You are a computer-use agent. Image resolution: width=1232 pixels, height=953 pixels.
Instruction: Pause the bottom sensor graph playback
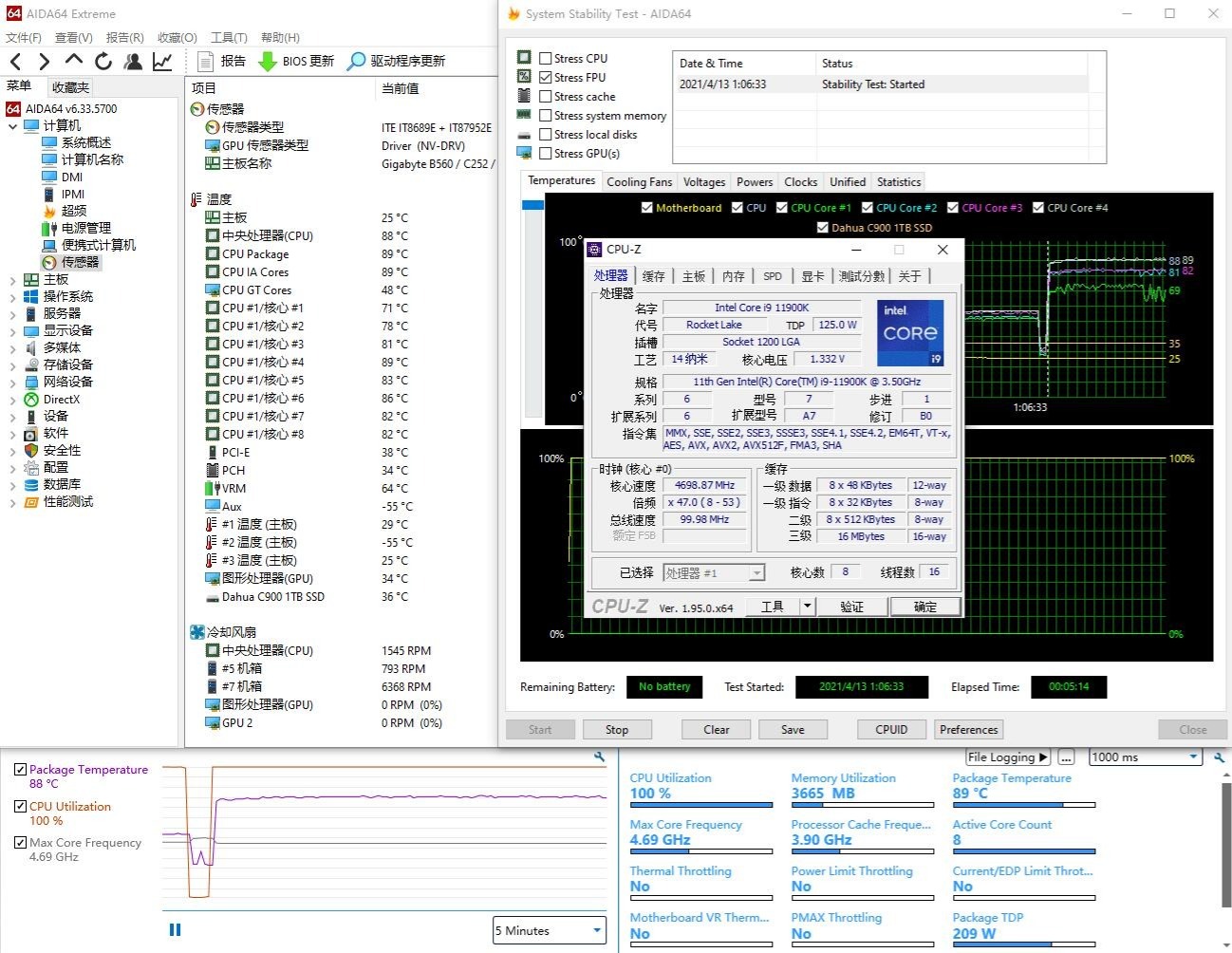(175, 929)
